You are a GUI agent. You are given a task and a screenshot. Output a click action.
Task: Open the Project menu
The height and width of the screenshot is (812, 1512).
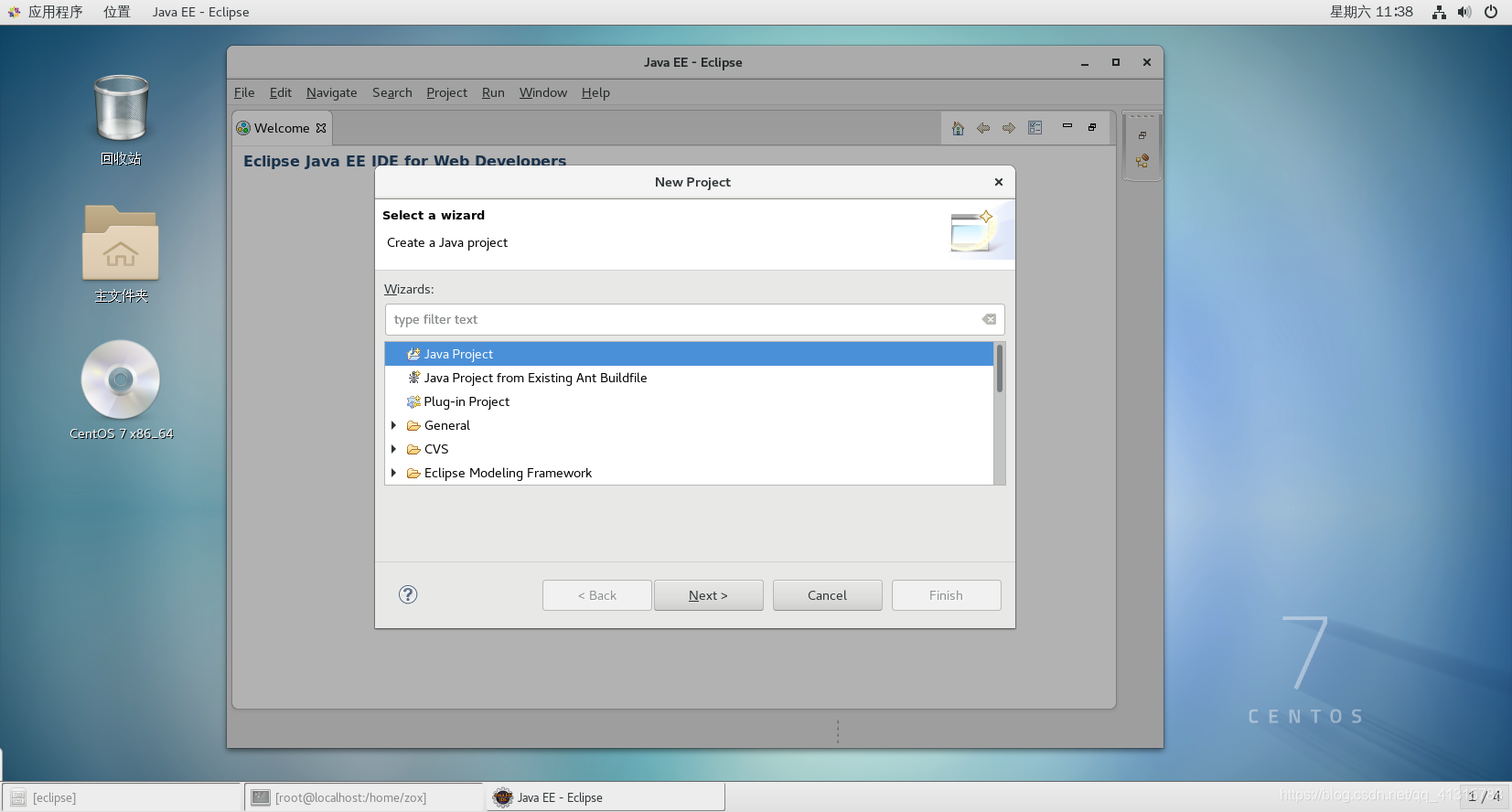pos(446,92)
